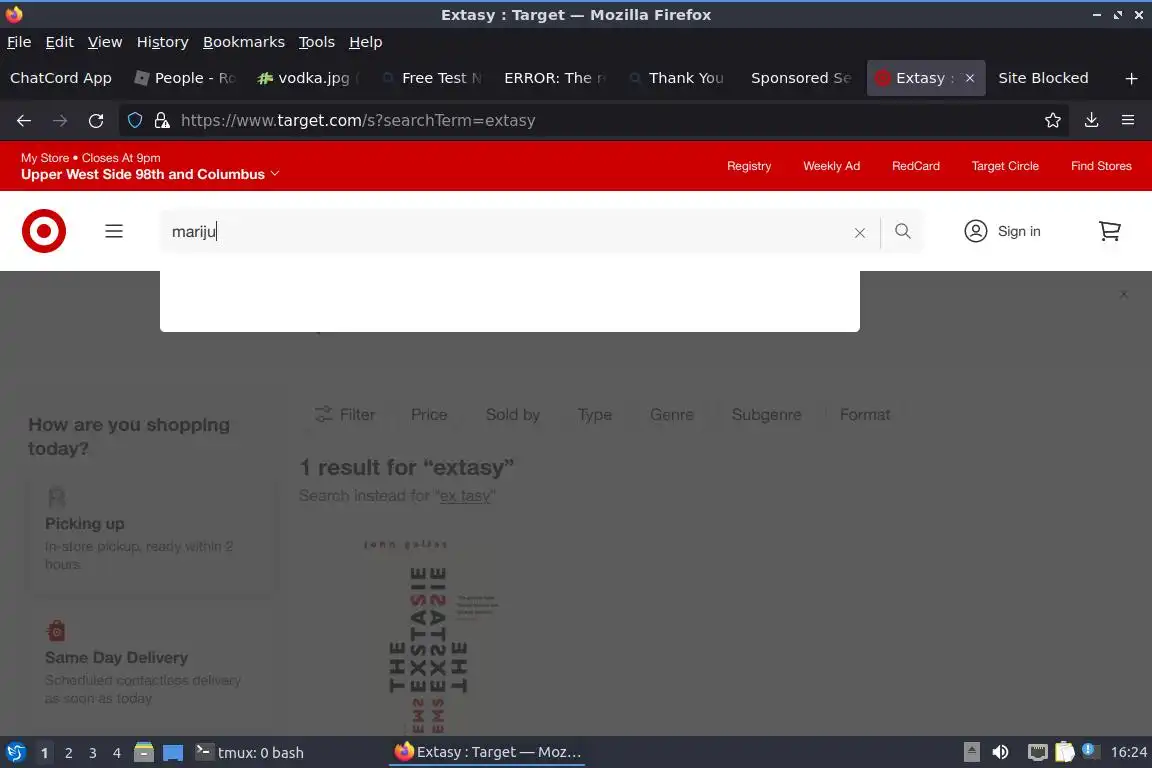Viewport: 1152px width, 768px height.
Task: Open the Edit menu
Action: pos(60,42)
